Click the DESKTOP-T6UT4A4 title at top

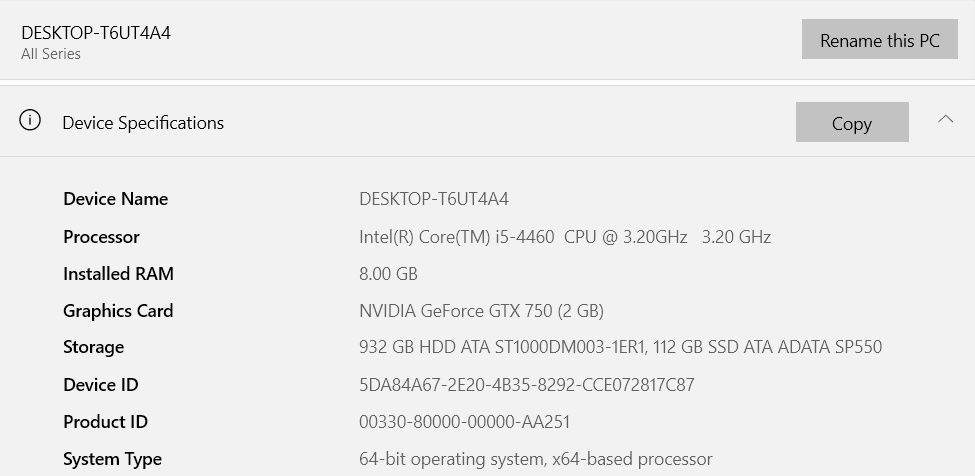click(x=96, y=32)
